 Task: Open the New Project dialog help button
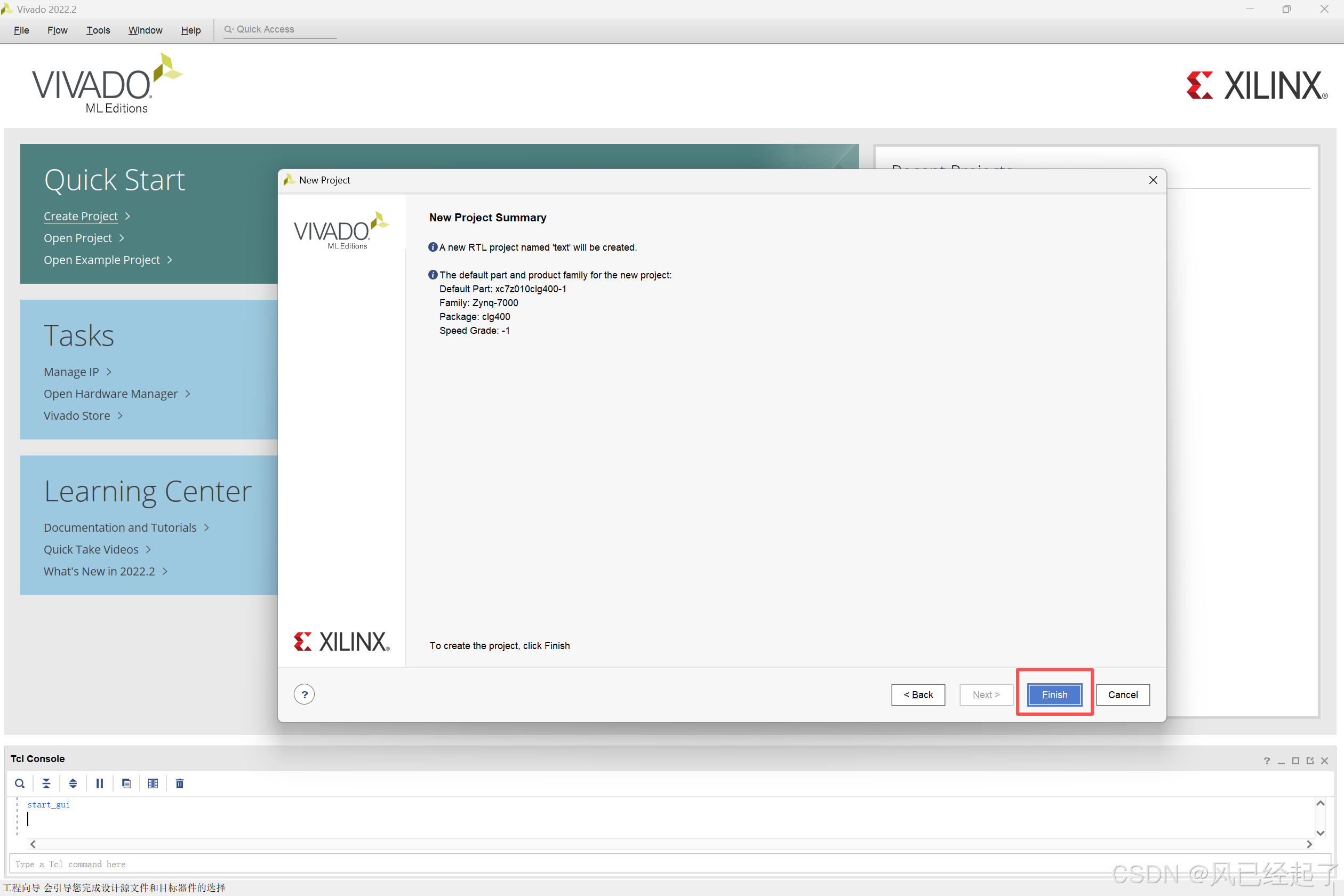point(305,694)
